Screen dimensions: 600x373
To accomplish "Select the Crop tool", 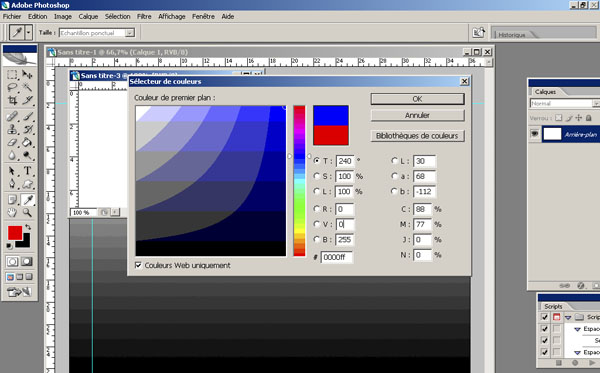I will tap(12, 100).
